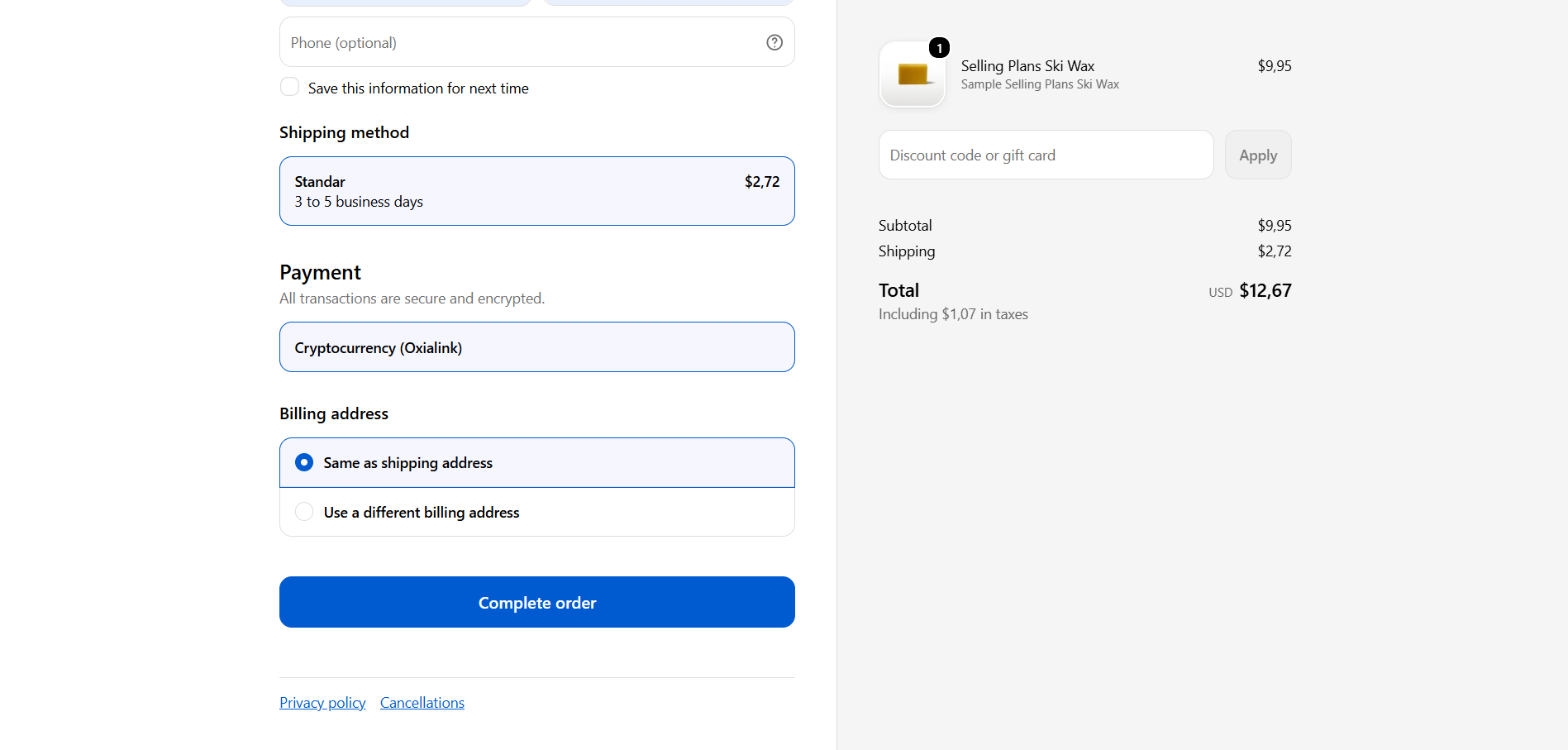1568x750 pixels.
Task: Click the Shipping label in order summary
Action: tap(907, 251)
